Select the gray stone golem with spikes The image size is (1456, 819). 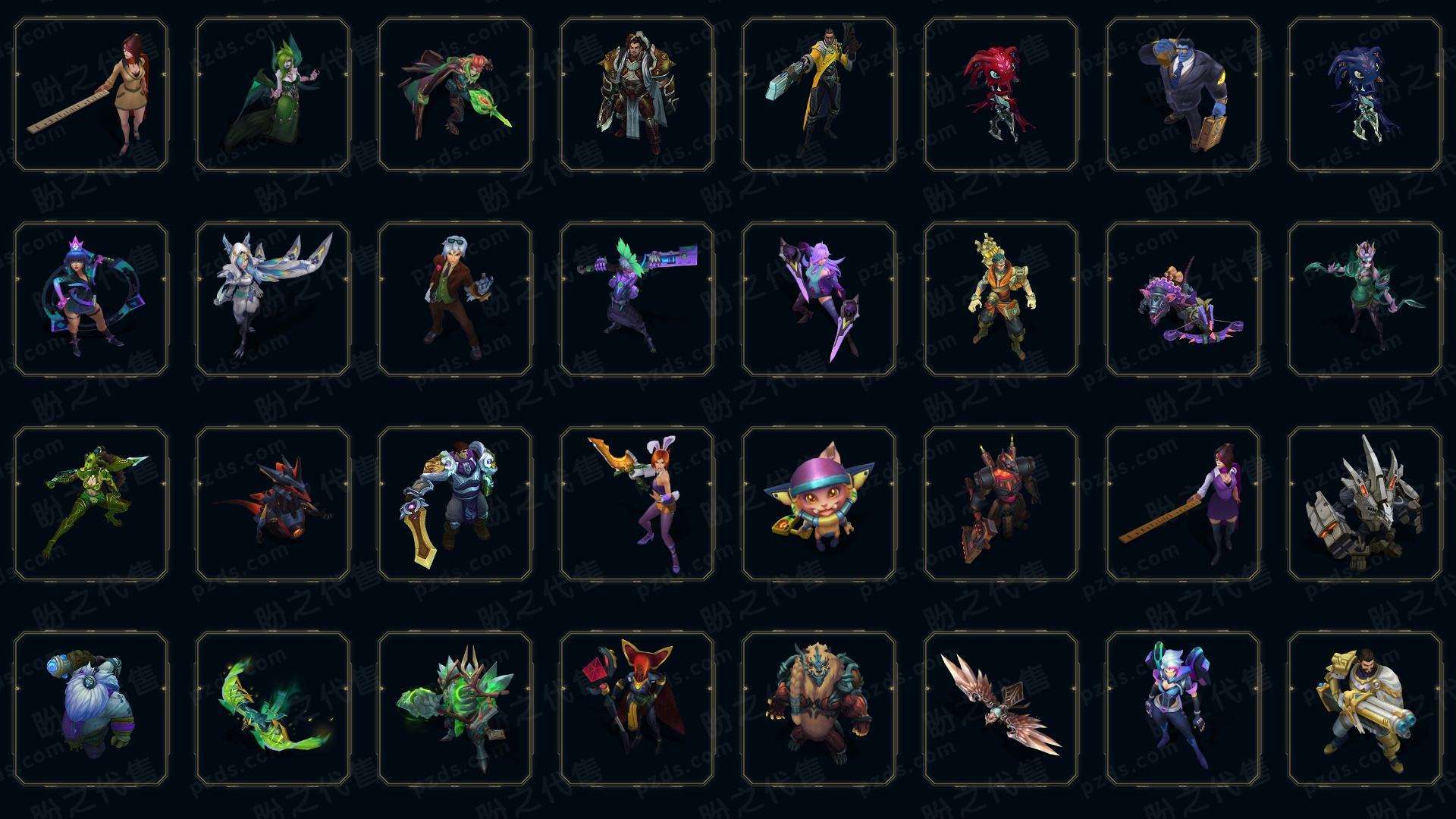[1365, 504]
